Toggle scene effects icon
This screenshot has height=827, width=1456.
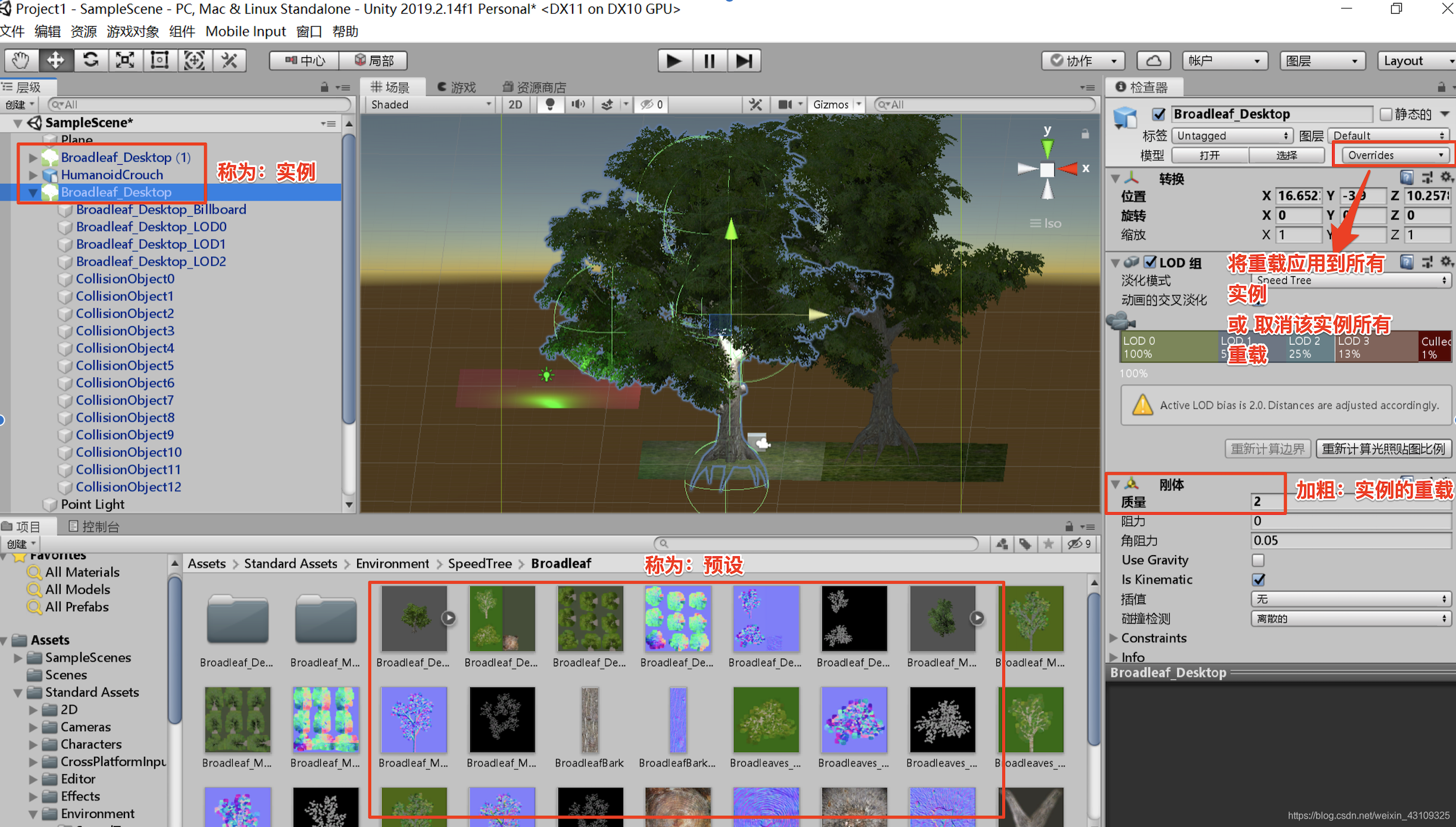tap(607, 105)
